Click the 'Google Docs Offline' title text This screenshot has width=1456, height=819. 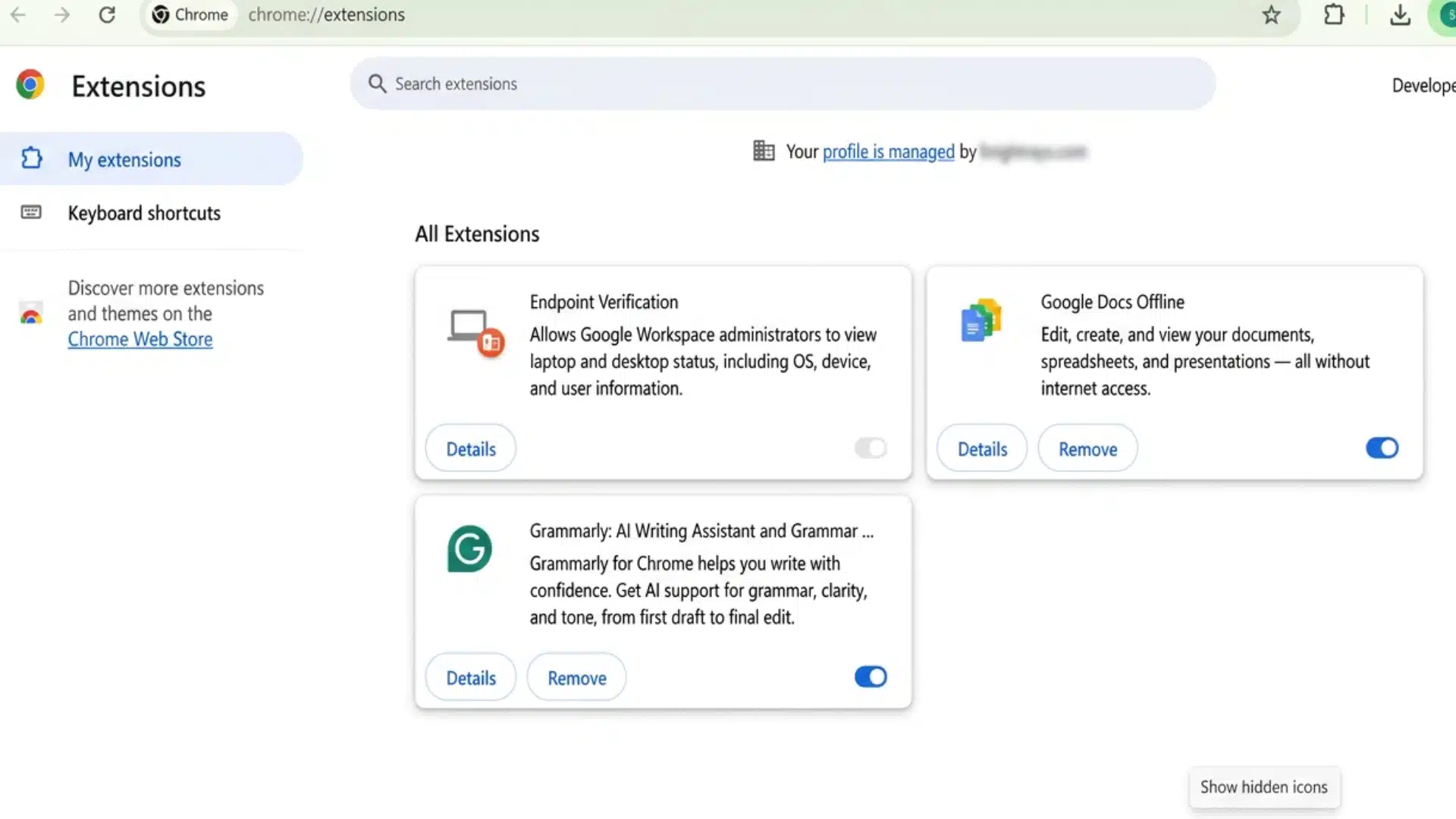[1112, 302]
